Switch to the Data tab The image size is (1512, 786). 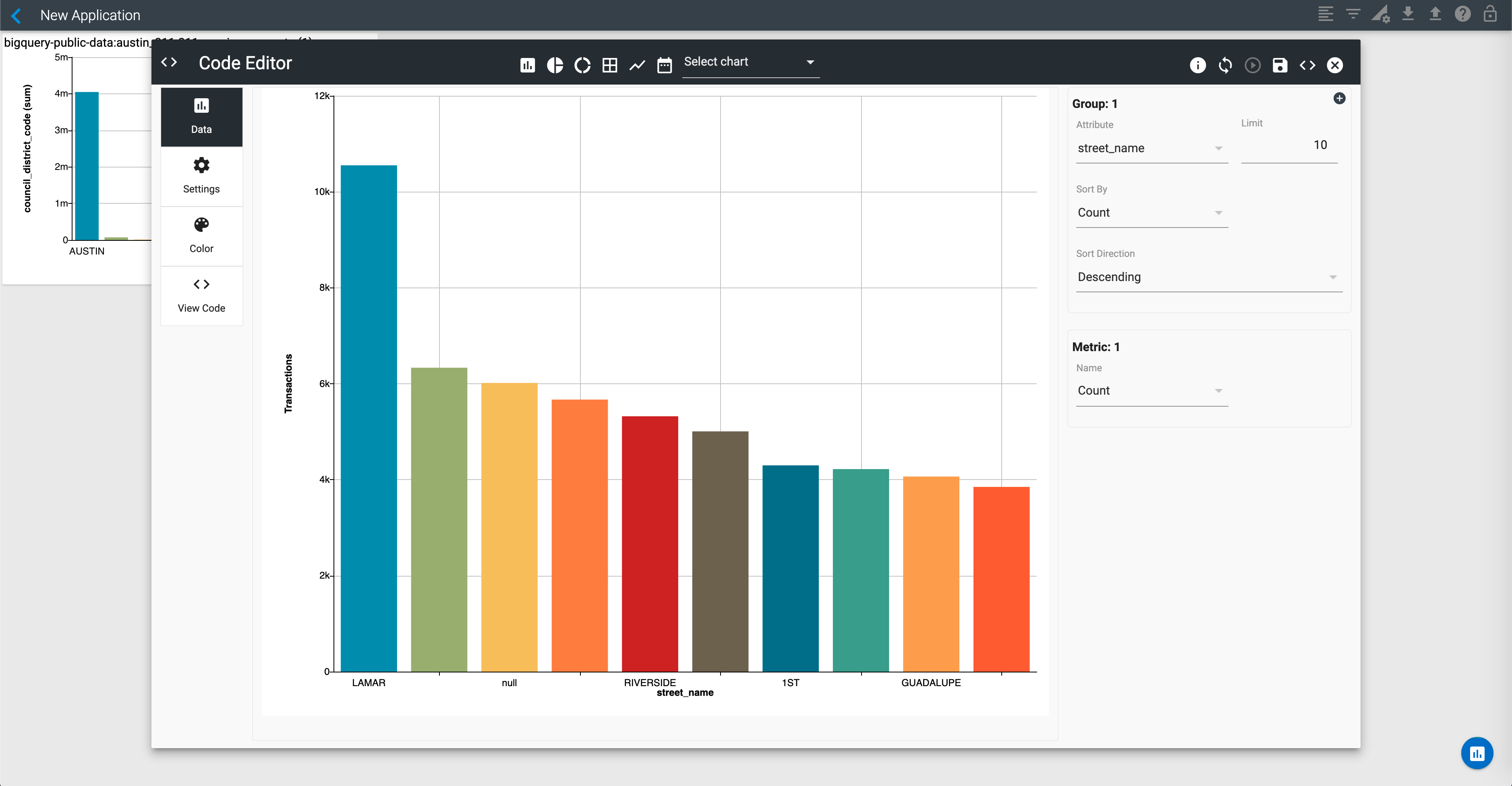[x=201, y=117]
